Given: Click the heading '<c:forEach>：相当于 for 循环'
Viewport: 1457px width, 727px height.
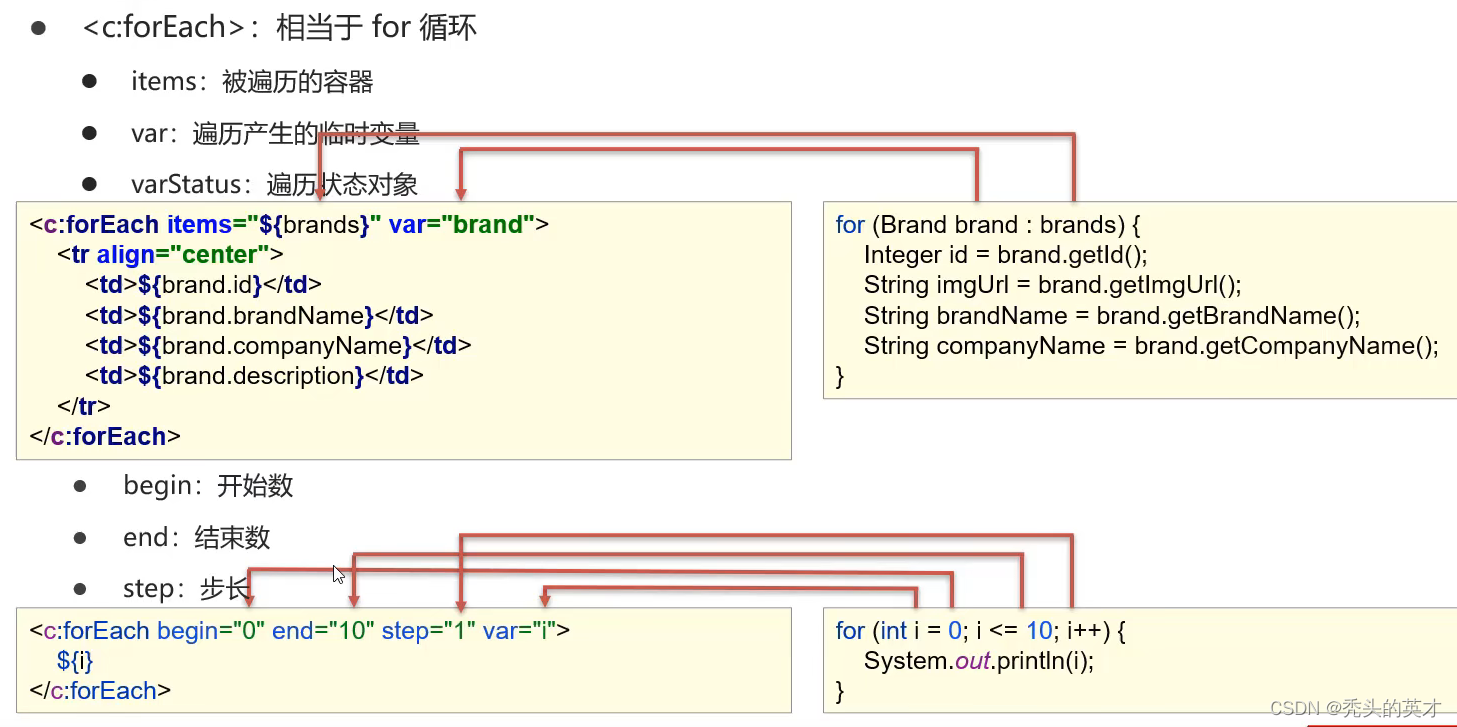Looking at the screenshot, I should point(280,27).
